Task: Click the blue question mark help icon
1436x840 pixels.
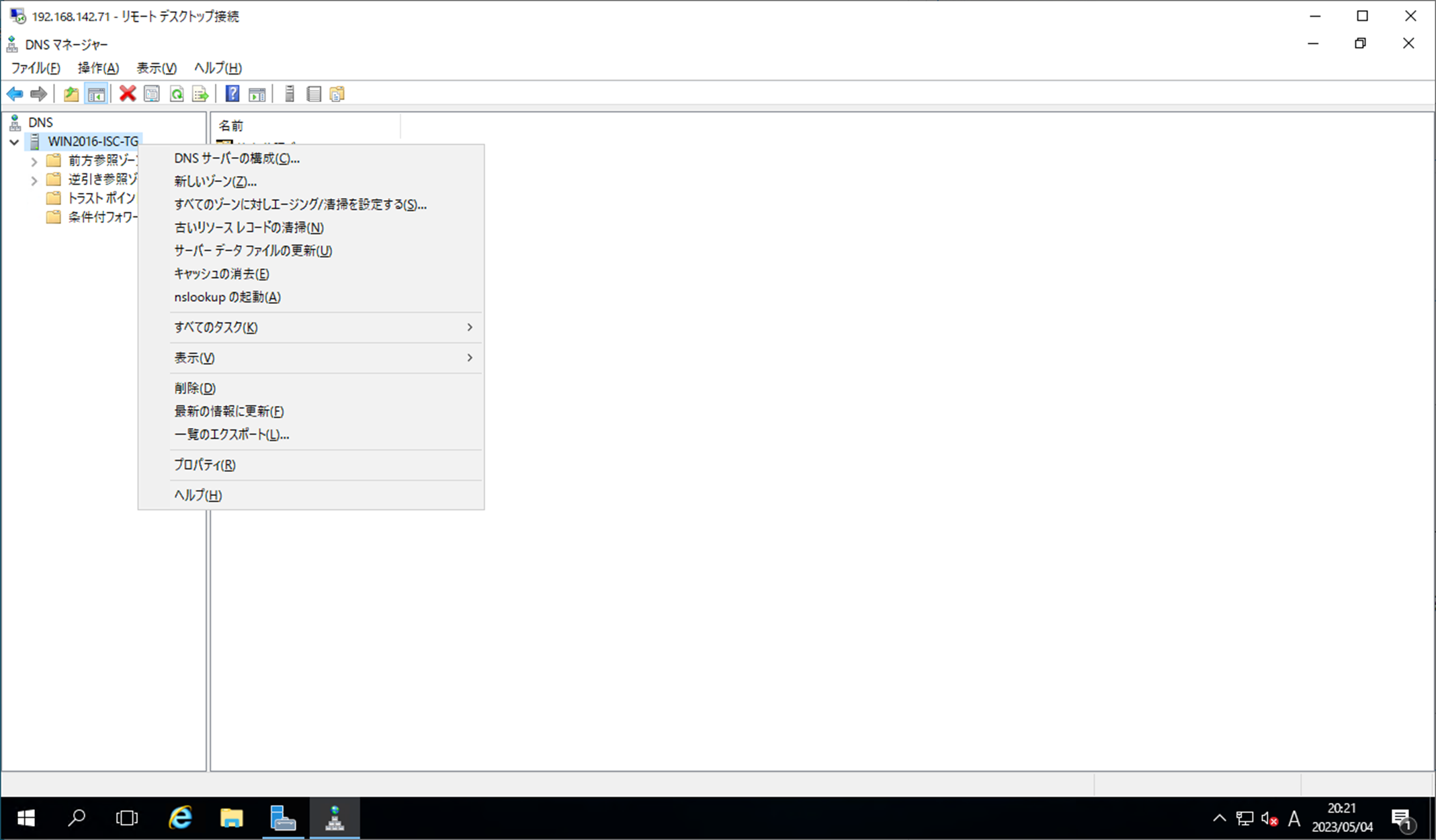Action: 232,94
